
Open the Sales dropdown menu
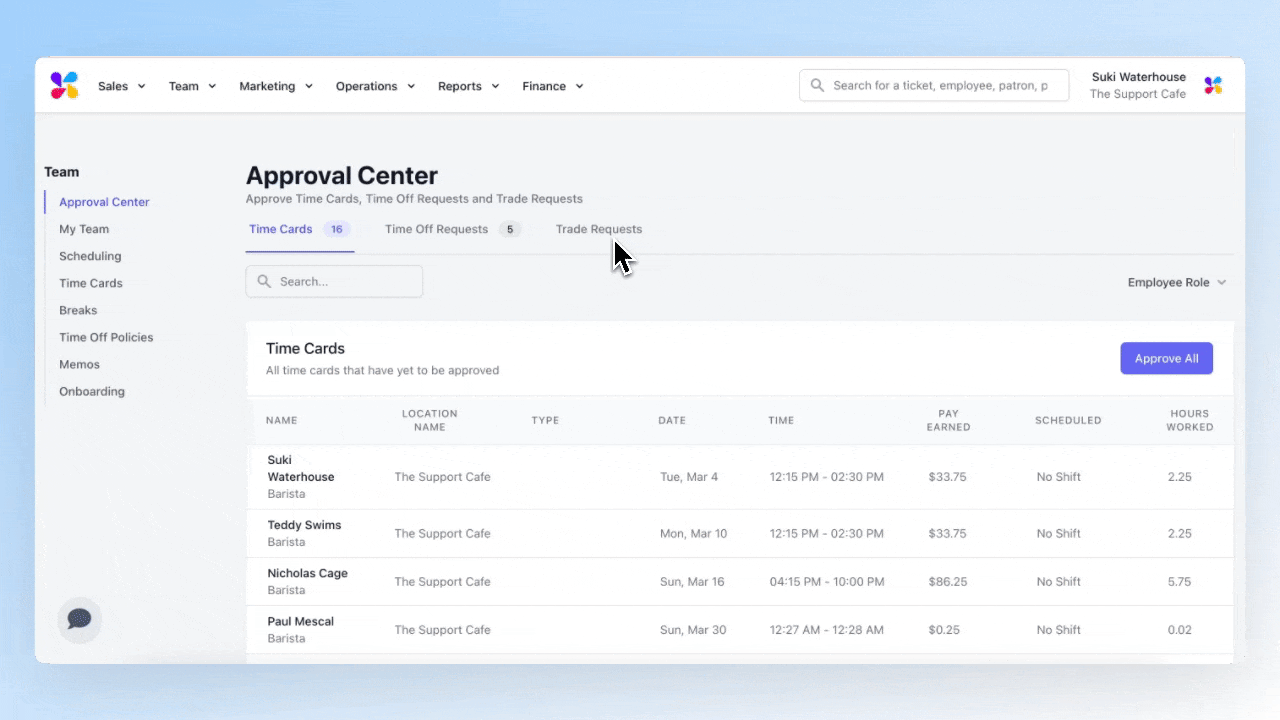point(122,86)
